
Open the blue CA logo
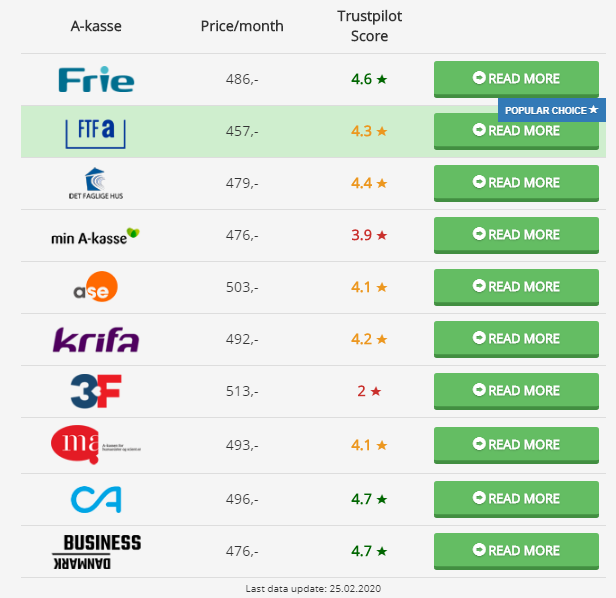point(96,499)
